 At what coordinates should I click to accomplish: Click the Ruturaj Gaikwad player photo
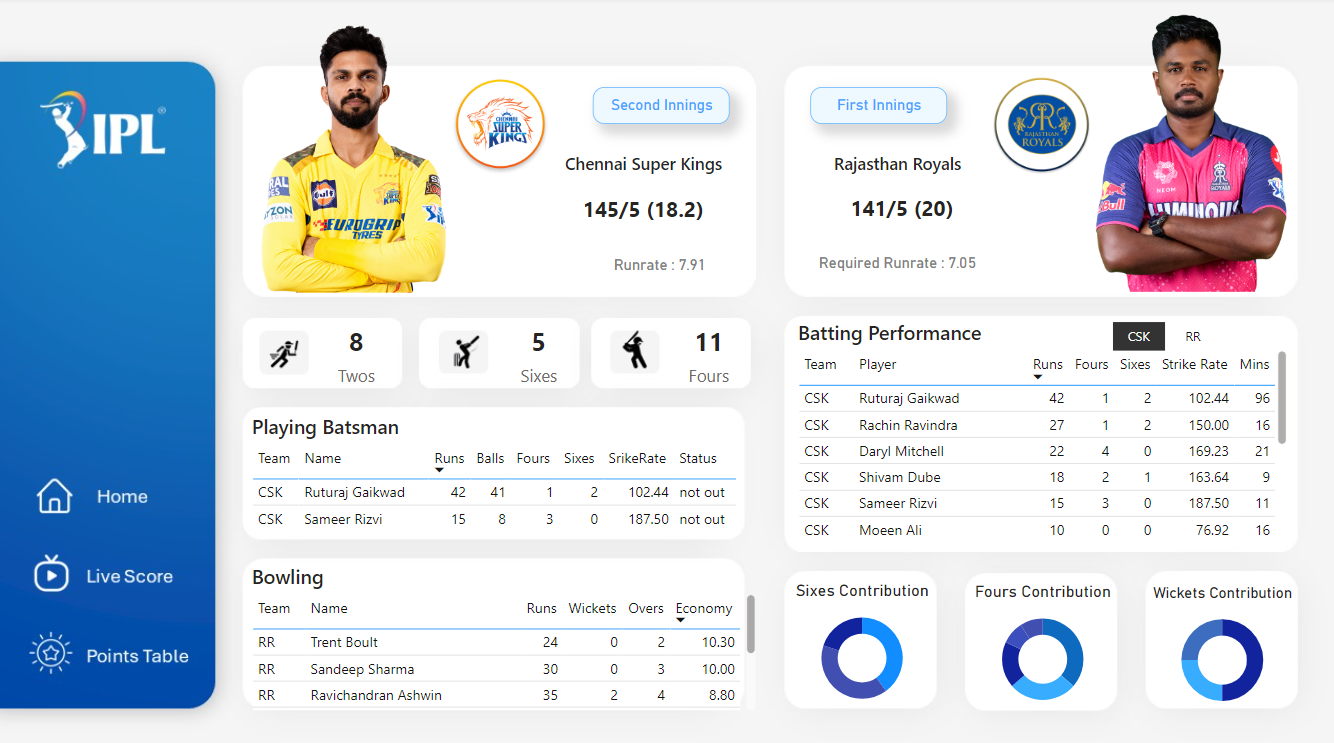[353, 160]
